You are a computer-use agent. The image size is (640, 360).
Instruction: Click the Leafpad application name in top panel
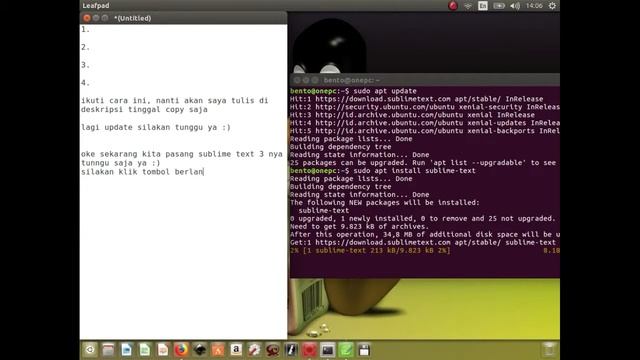[96, 6]
